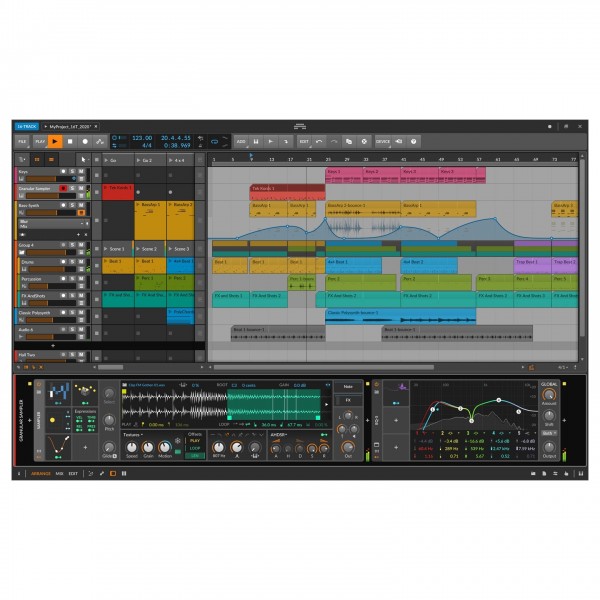The height and width of the screenshot is (600, 600).
Task: Click the add instrument track icon beside ADD
Action: [256, 142]
